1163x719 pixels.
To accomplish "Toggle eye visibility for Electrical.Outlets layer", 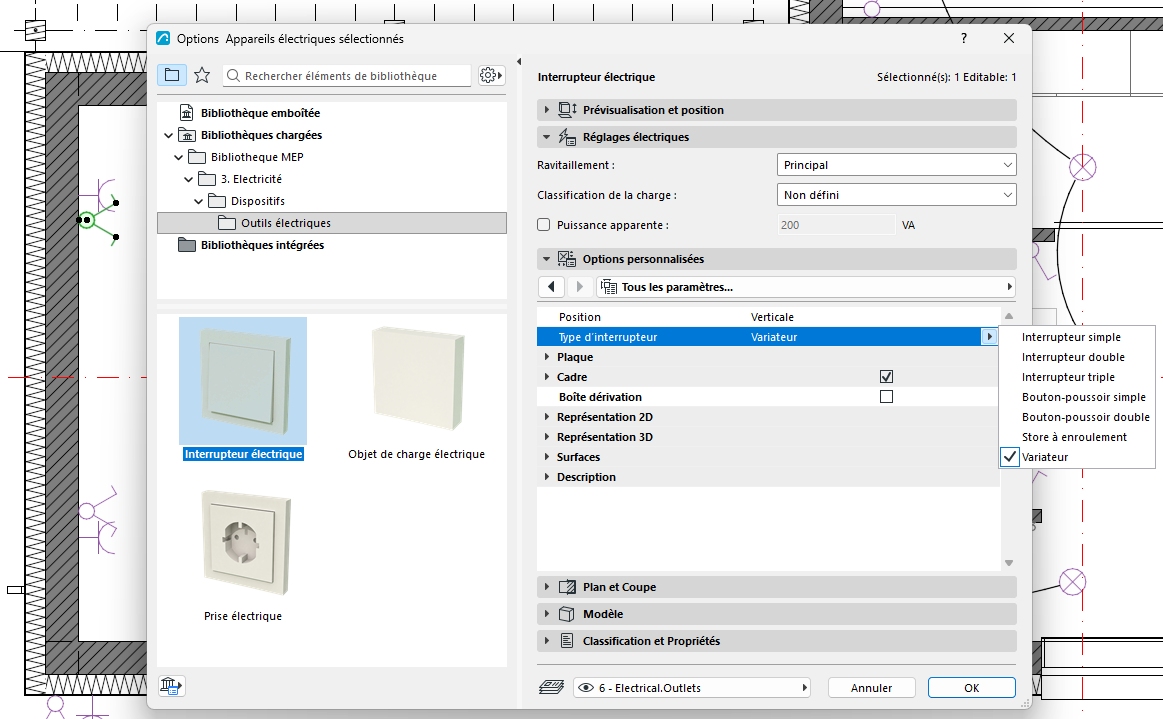I will coord(586,688).
